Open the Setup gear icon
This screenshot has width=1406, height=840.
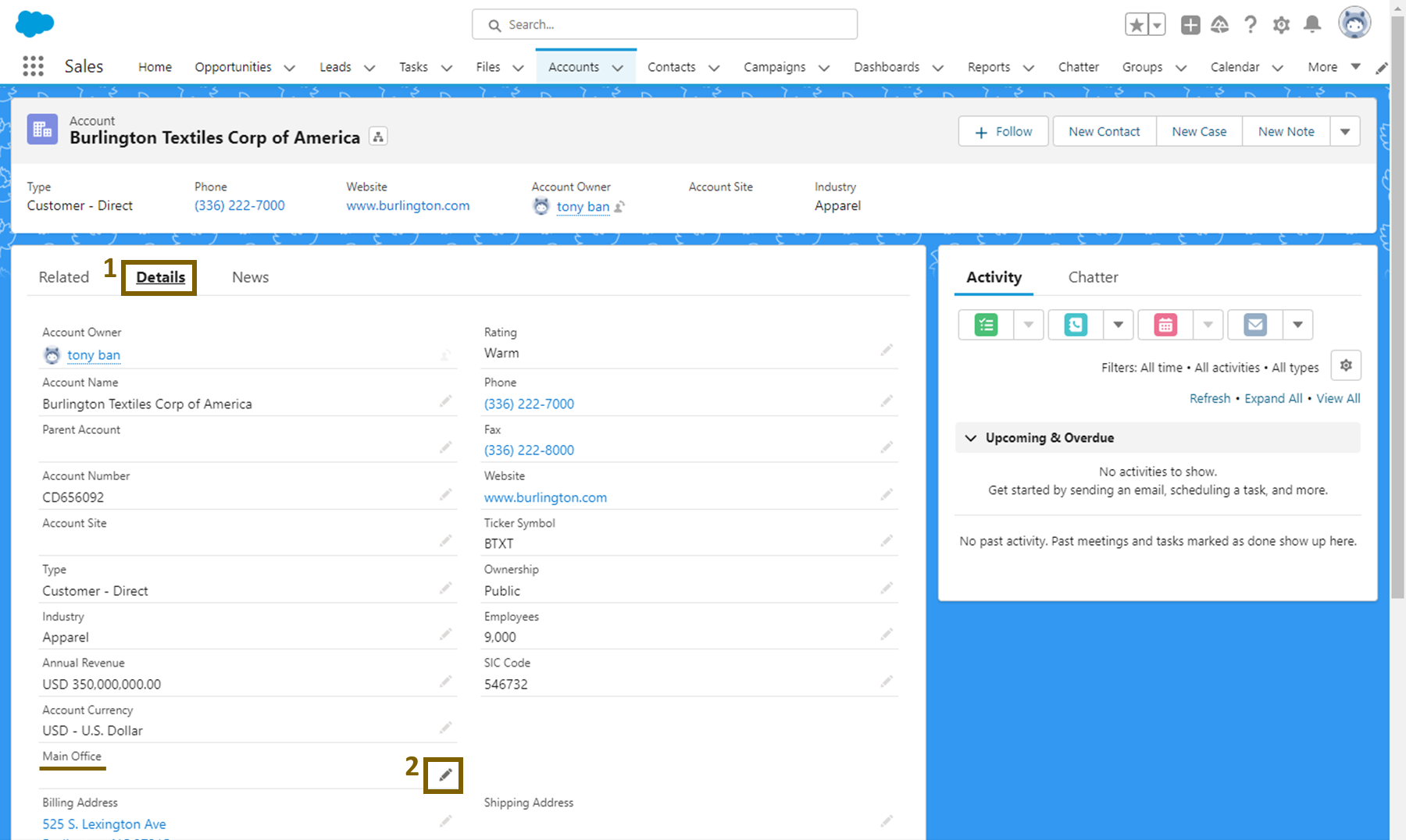(x=1281, y=25)
